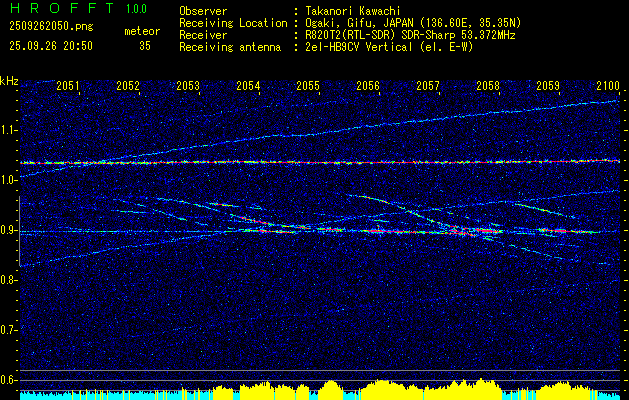Click the 1.1 kHz axis label
This screenshot has height=400, width=629.
pyautogui.click(x=7, y=130)
